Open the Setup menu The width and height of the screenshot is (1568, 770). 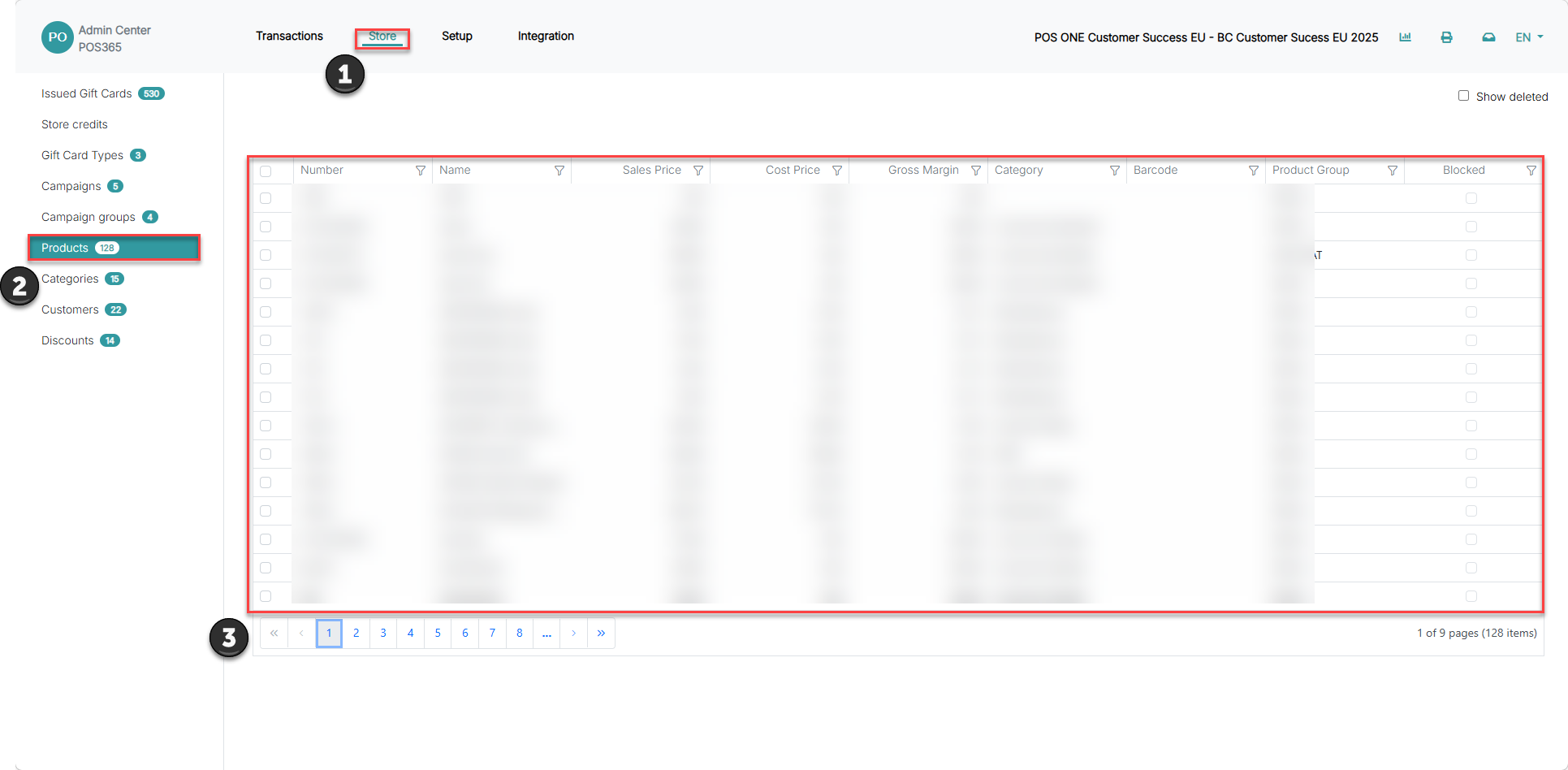pos(457,37)
